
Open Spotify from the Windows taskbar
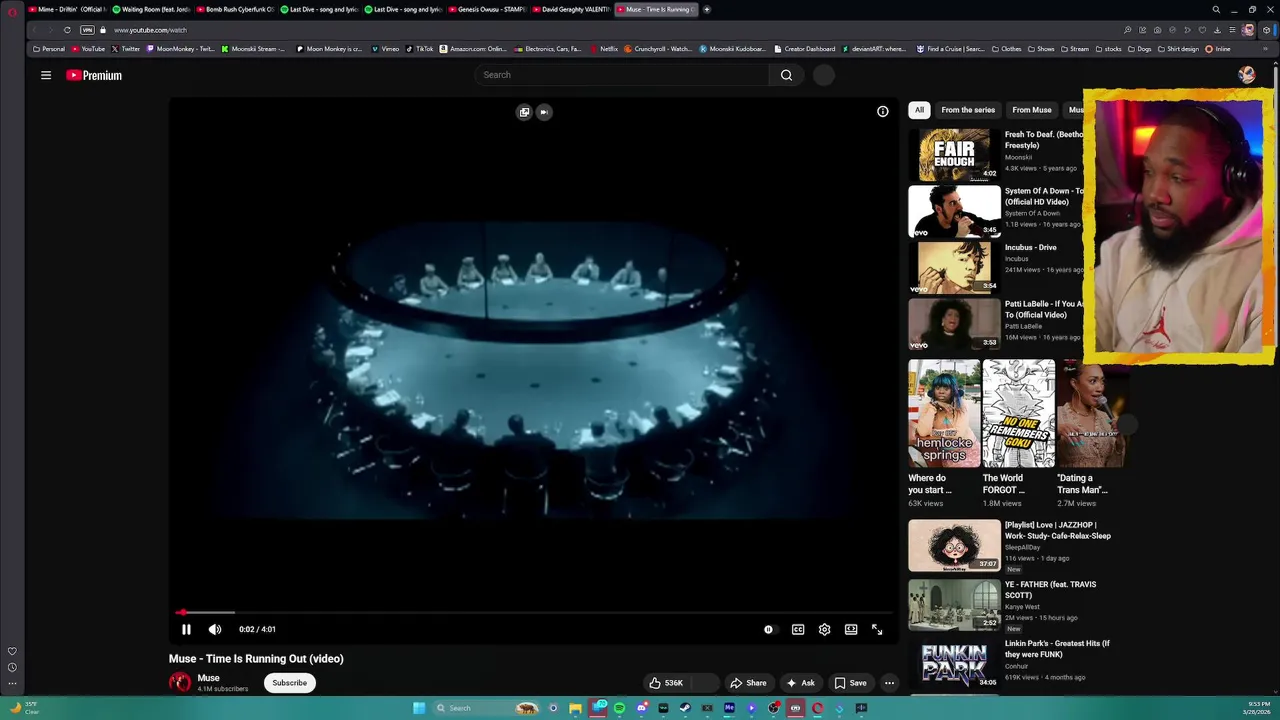[619, 708]
